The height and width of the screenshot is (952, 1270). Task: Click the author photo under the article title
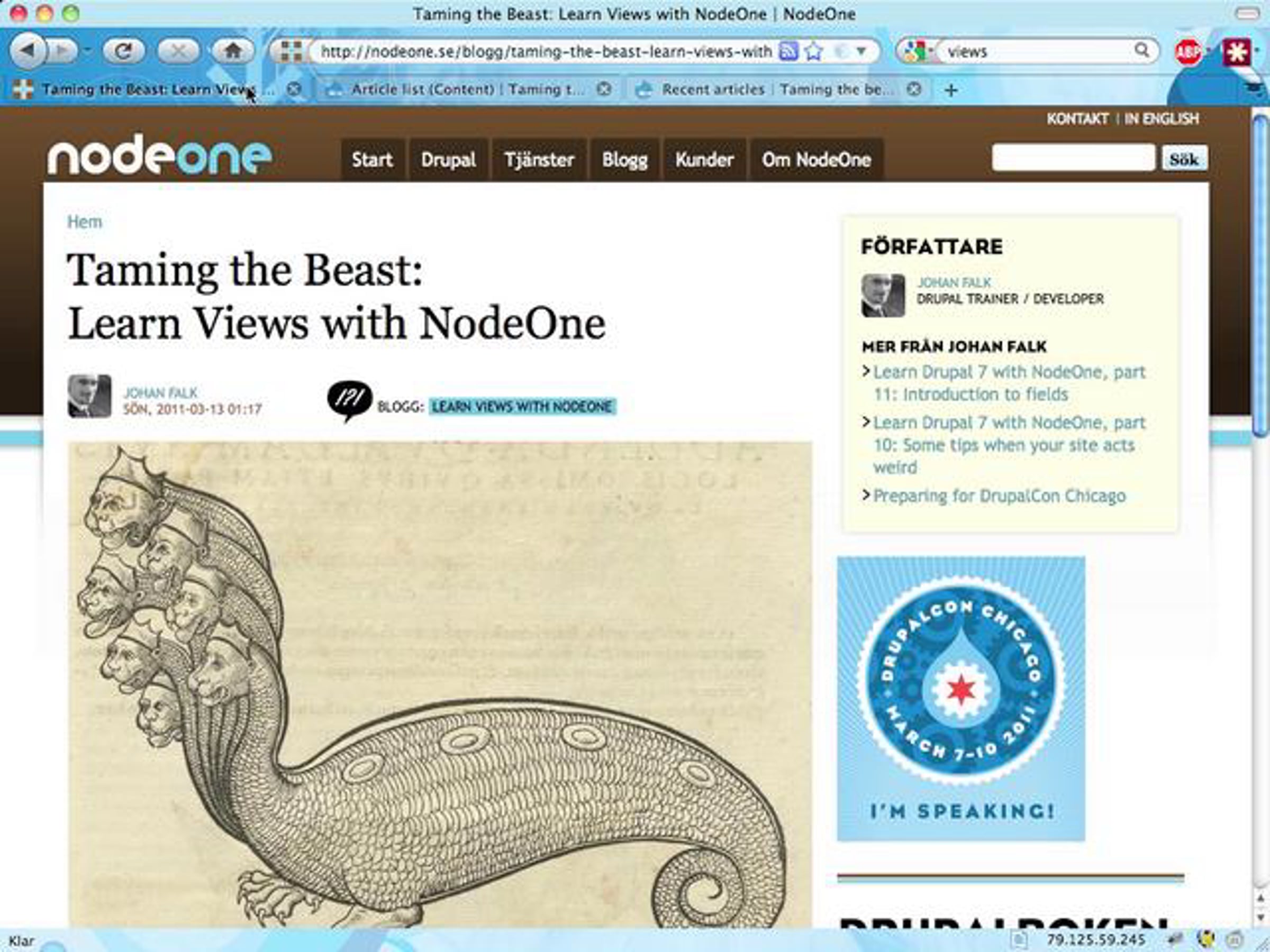click(89, 396)
